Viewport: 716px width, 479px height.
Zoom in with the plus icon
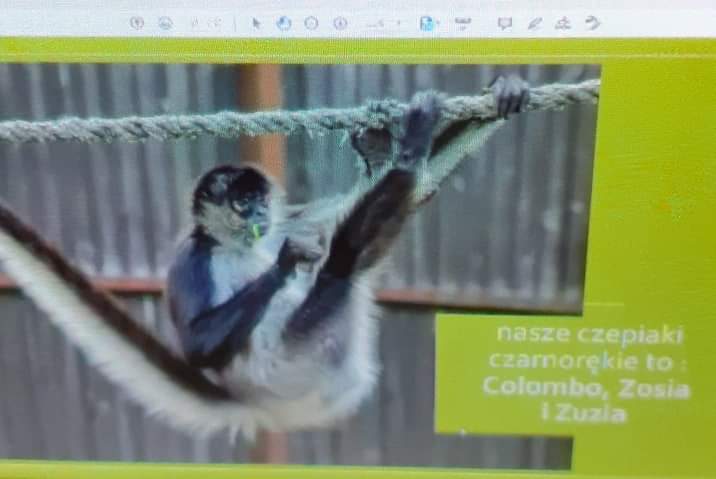click(340, 23)
